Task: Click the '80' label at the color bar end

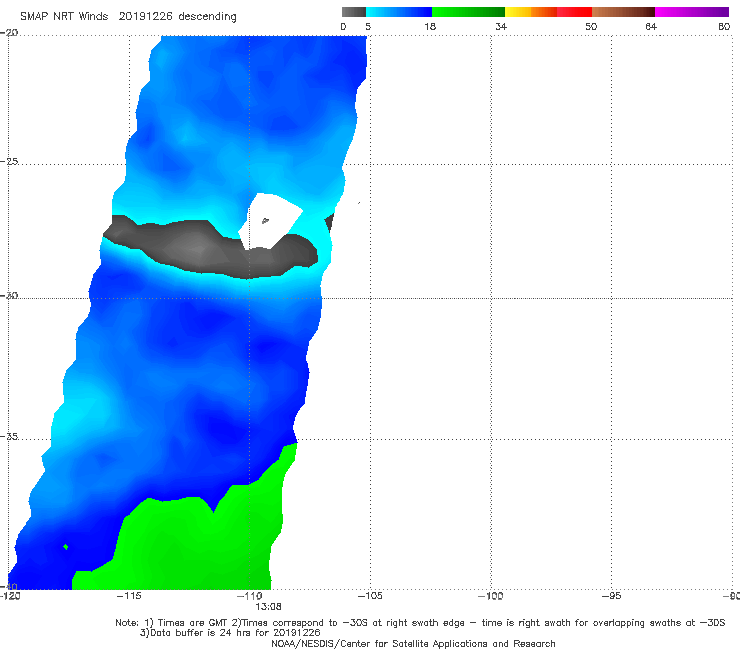Action: point(724,26)
